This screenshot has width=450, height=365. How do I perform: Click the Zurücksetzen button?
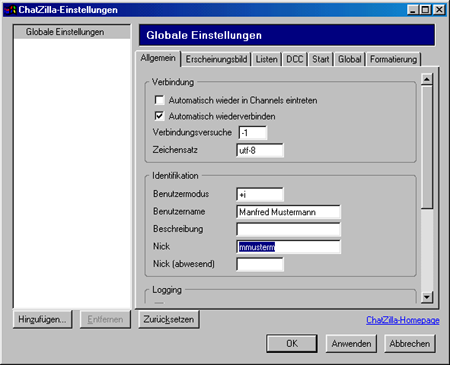coord(169,319)
